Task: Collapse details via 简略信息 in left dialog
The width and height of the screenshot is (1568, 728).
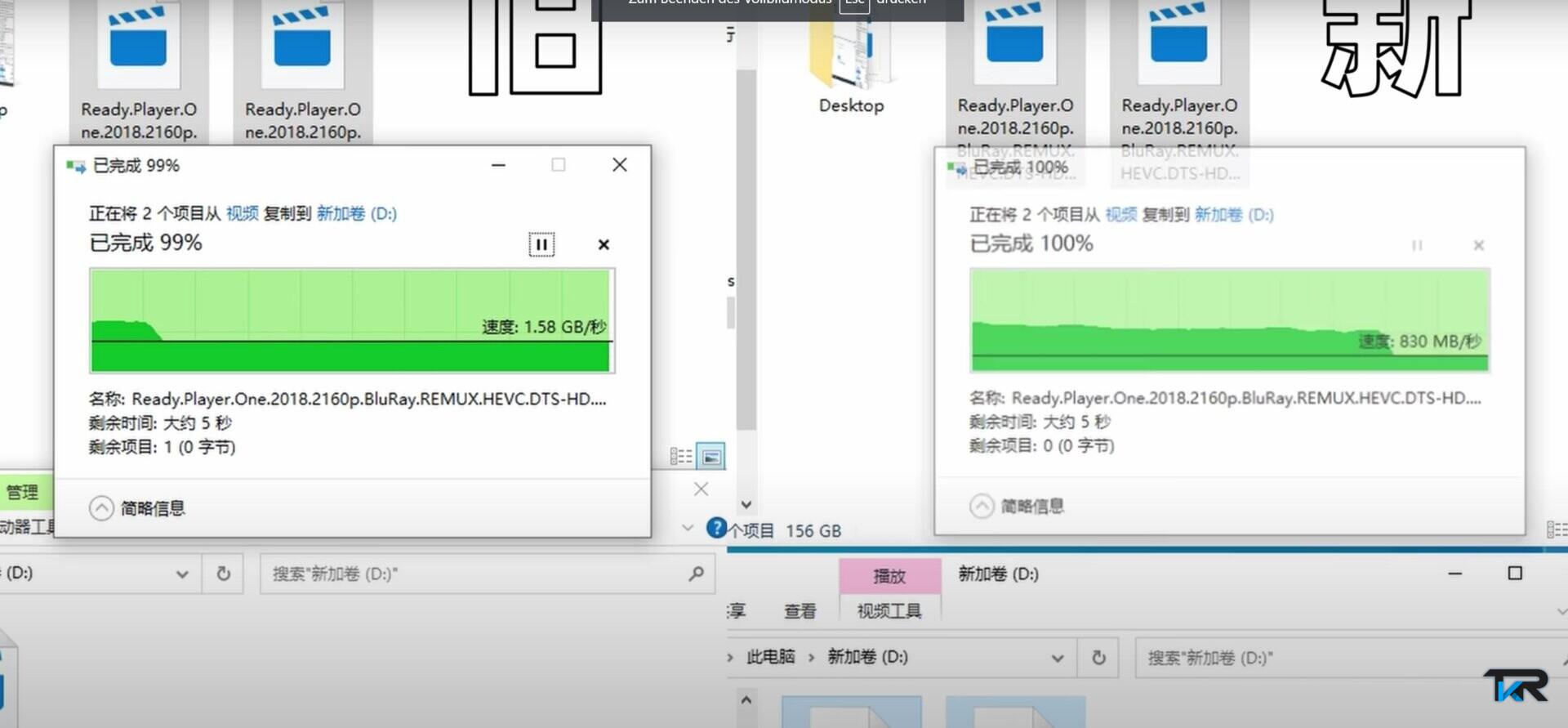Action: 137,508
